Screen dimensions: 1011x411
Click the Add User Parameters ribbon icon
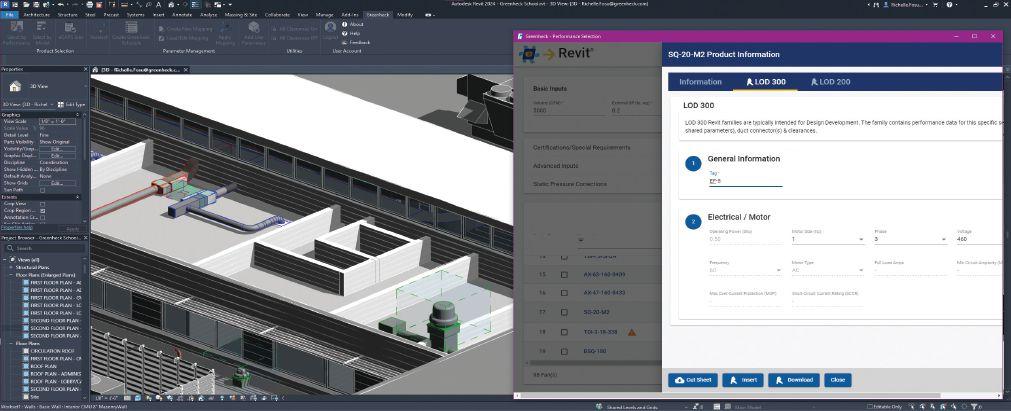pos(254,32)
